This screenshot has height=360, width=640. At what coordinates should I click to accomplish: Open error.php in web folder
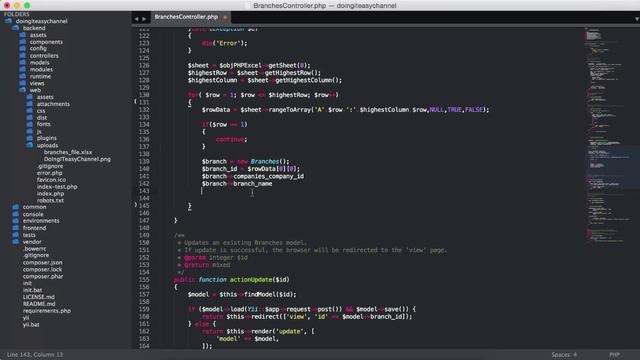point(49,173)
